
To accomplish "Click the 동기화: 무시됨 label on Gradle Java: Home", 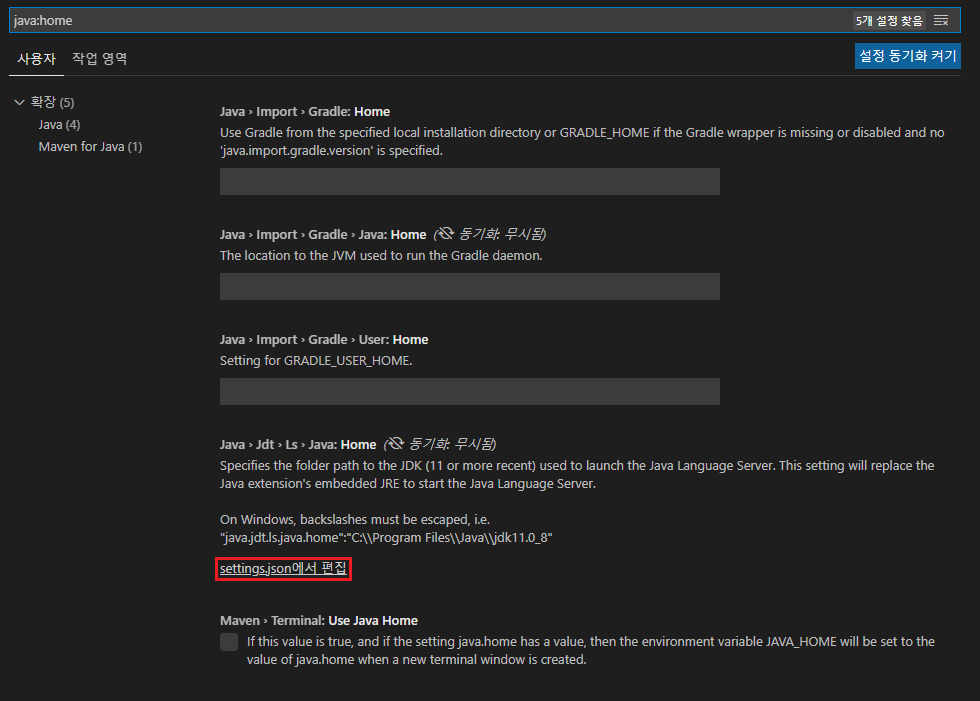I will click(x=502, y=234).
